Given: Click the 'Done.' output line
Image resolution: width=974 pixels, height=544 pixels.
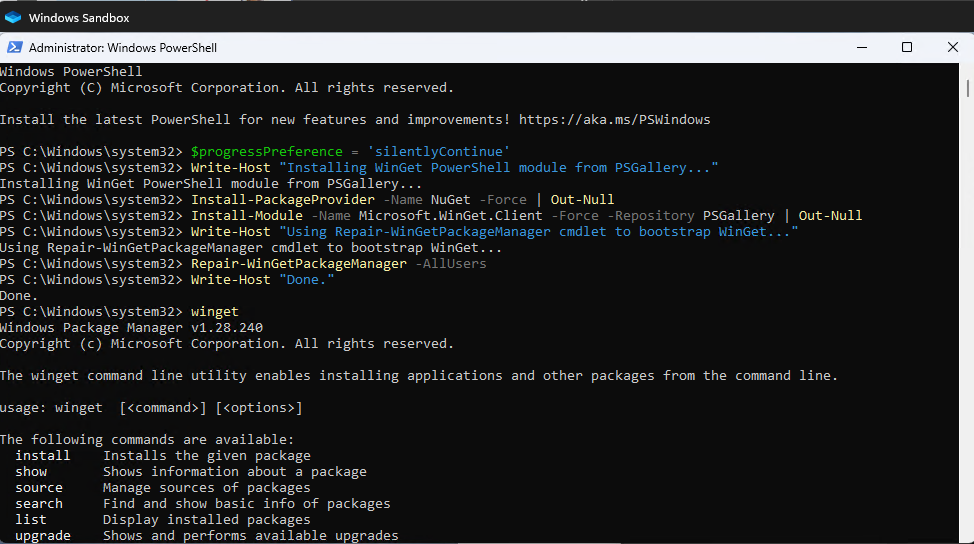Looking at the screenshot, I should pos(19,296).
